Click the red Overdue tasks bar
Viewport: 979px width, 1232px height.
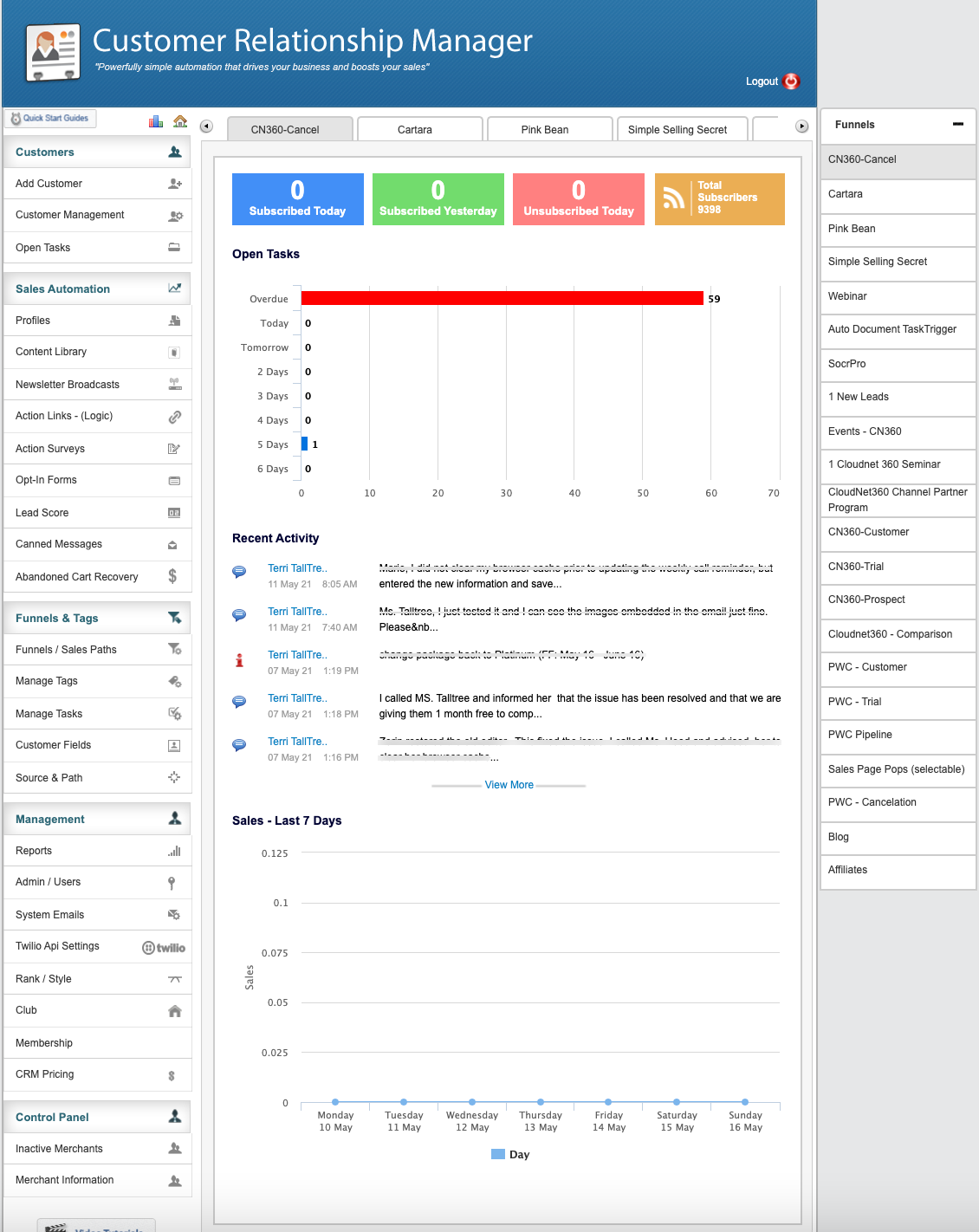[x=502, y=298]
